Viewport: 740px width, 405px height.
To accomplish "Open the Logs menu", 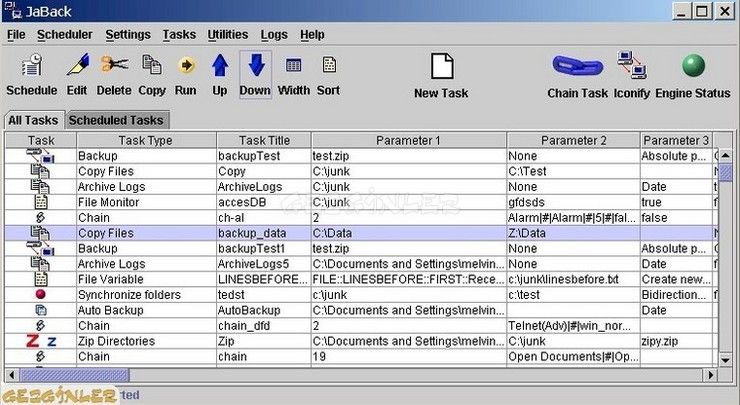I will click(274, 35).
